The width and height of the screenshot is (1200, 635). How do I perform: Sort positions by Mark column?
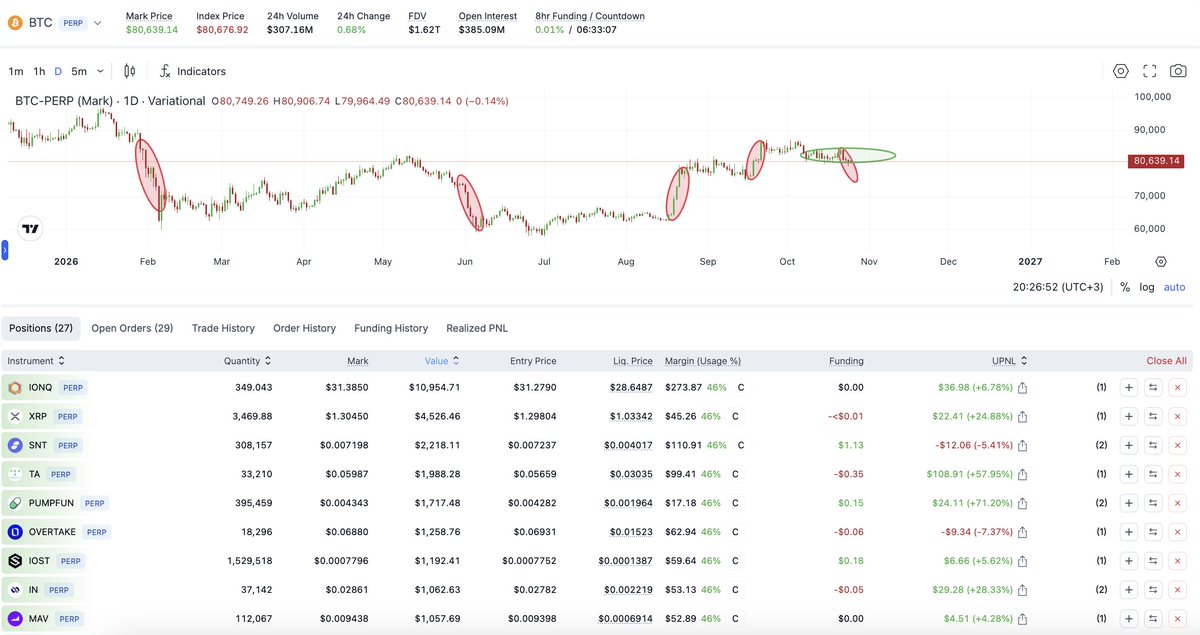click(x=357, y=361)
